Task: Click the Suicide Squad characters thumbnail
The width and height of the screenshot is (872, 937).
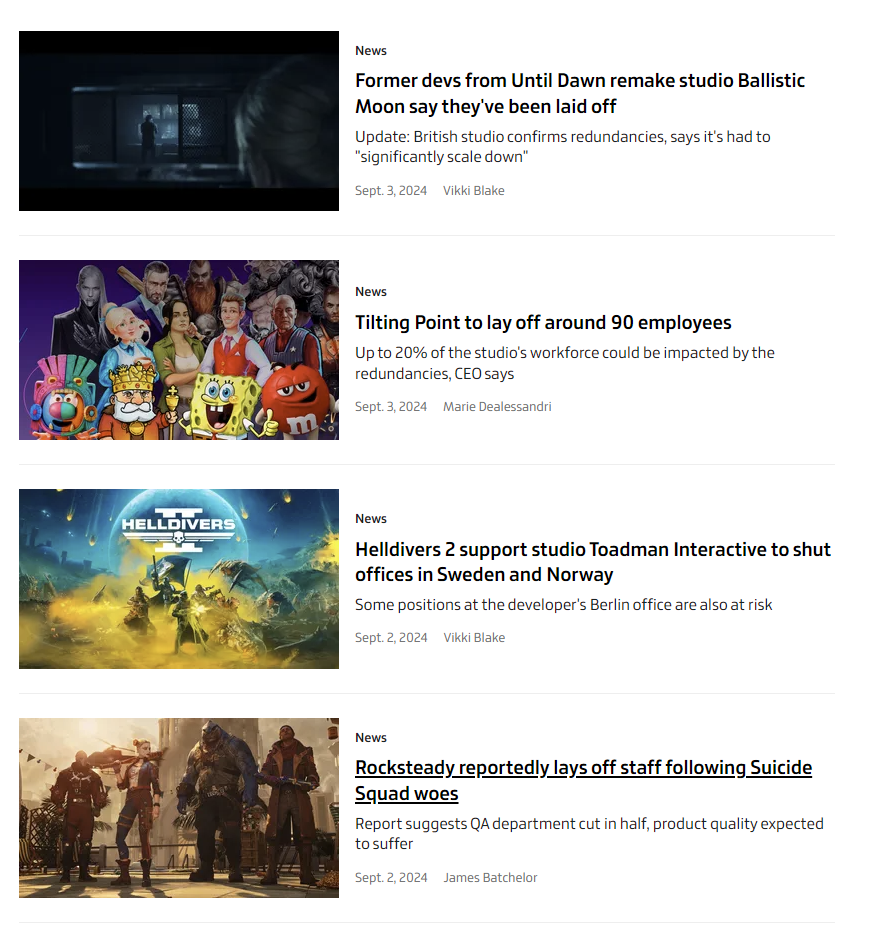Action: (x=179, y=808)
